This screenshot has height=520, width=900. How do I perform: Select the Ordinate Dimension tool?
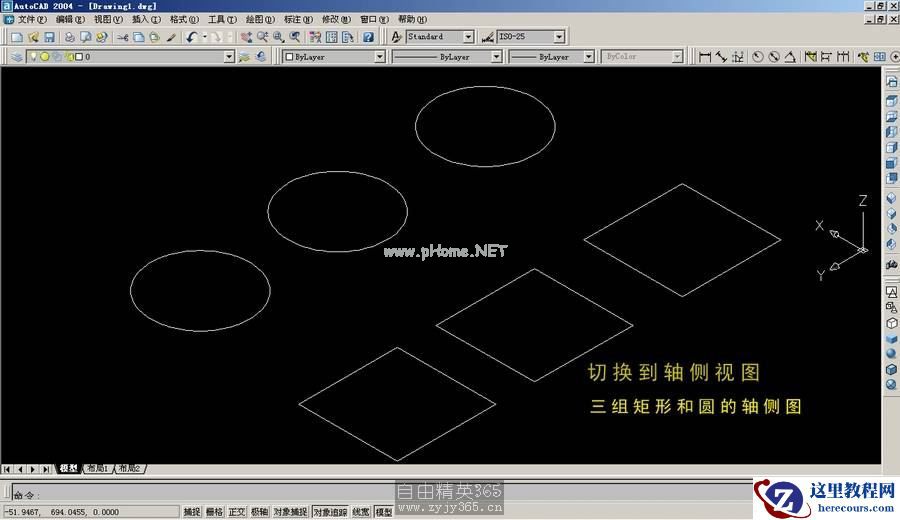click(738, 57)
